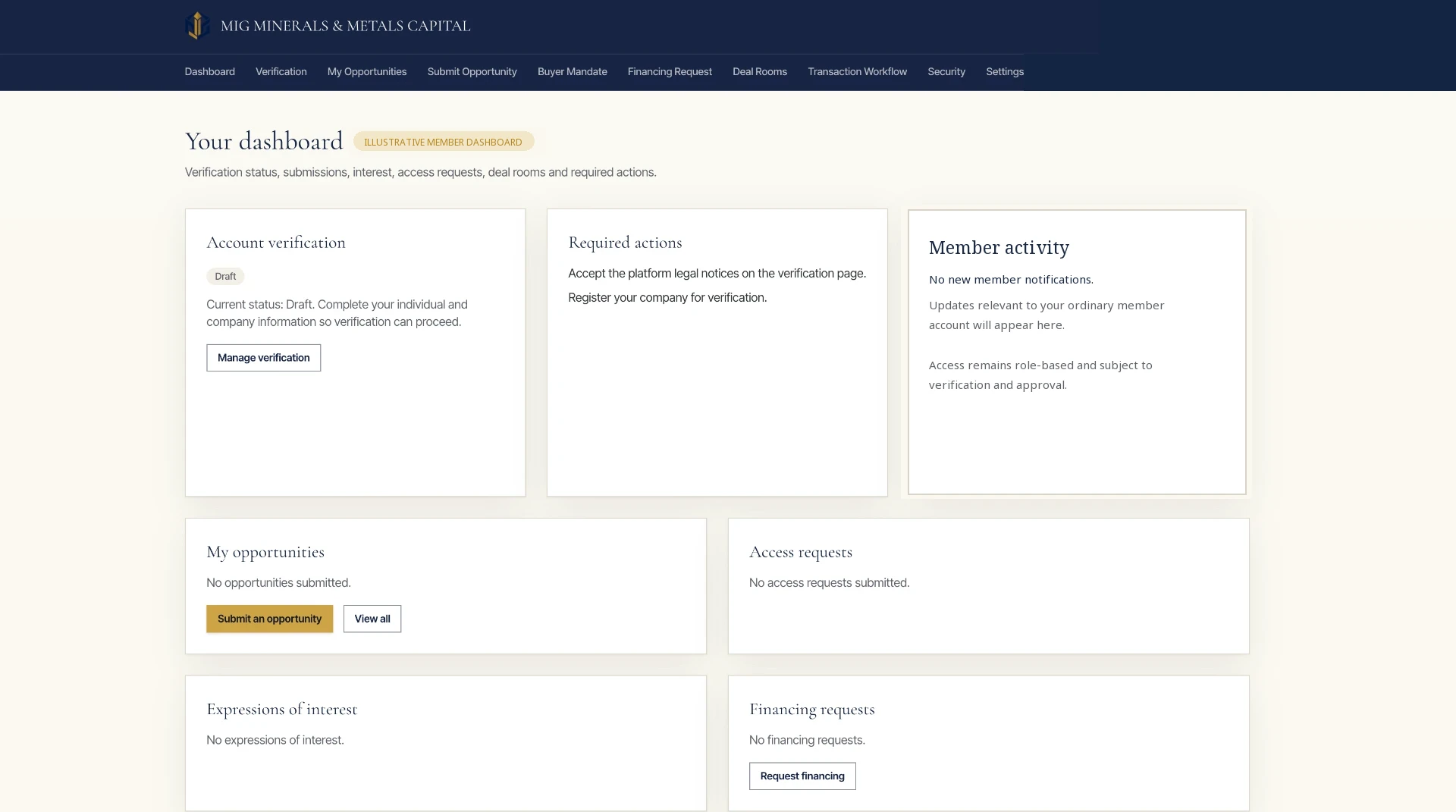Click 'No financing requests.' text
1456x812 pixels.
[x=807, y=740]
